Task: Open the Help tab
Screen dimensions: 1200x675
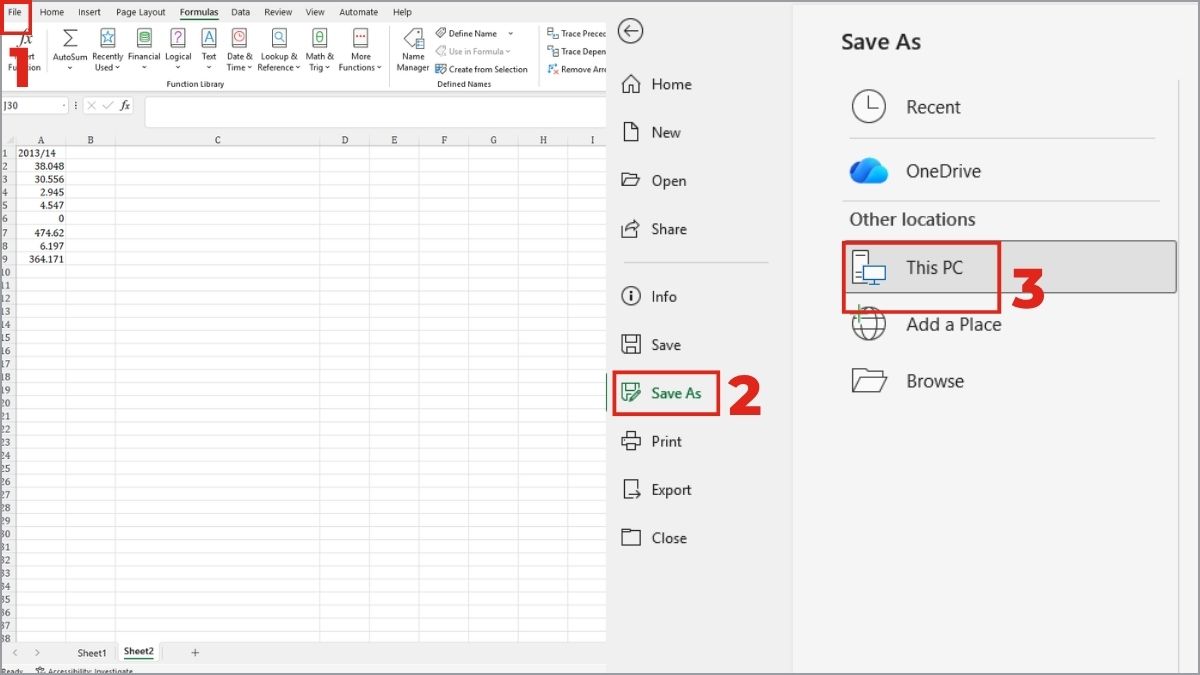Action: [402, 12]
